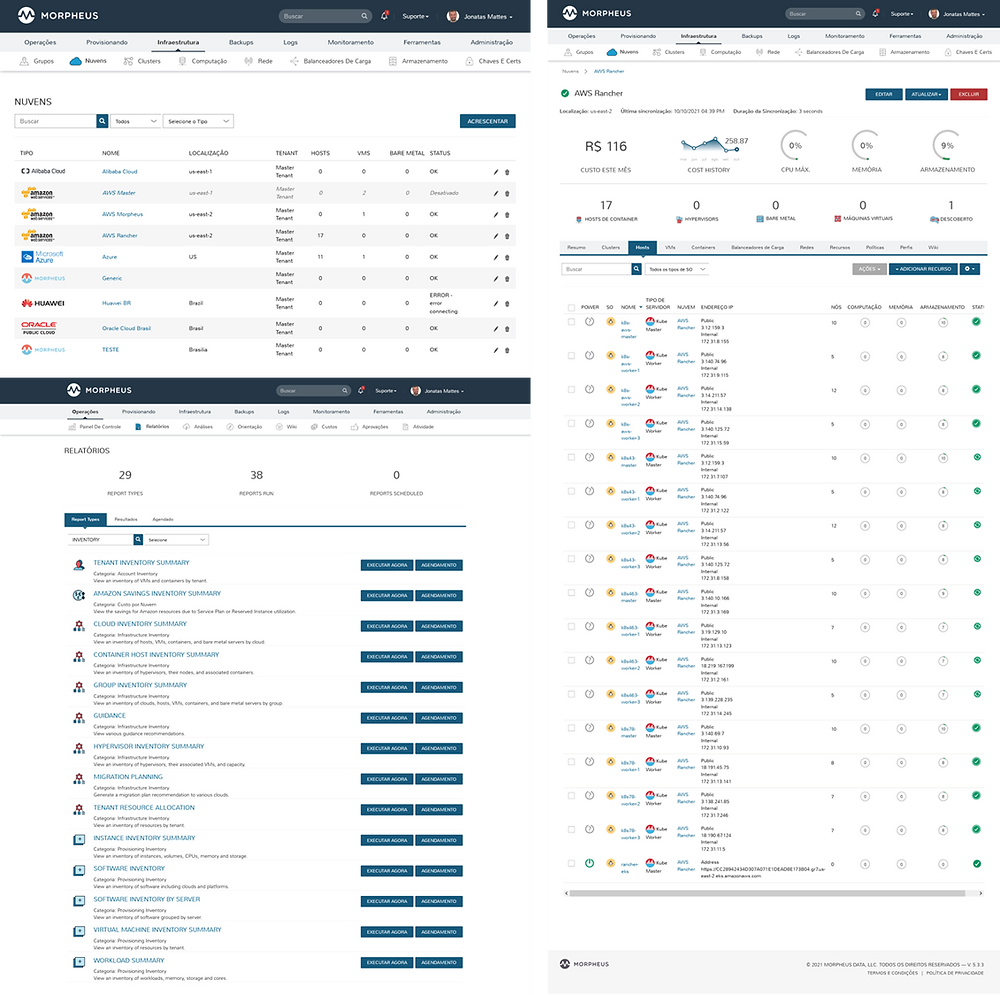1000x995 pixels.
Task: Tick the select-all checkbox in hosts table header
Action: click(571, 307)
